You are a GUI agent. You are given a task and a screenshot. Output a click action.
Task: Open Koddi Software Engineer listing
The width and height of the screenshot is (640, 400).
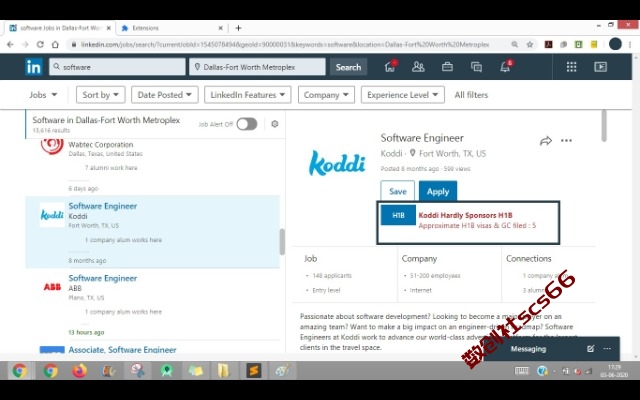click(x=103, y=206)
